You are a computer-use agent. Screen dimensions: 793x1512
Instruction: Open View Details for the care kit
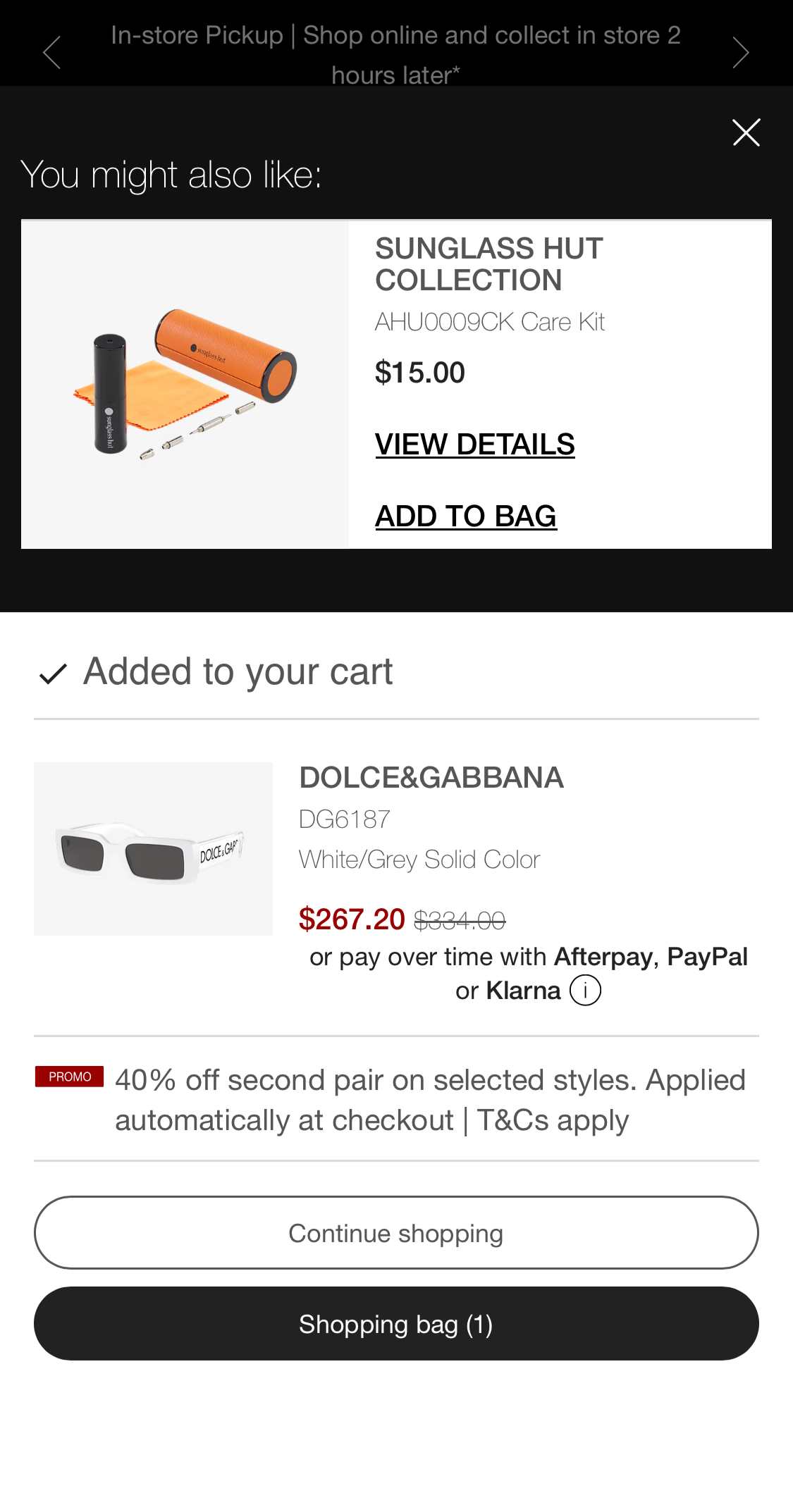coord(474,444)
